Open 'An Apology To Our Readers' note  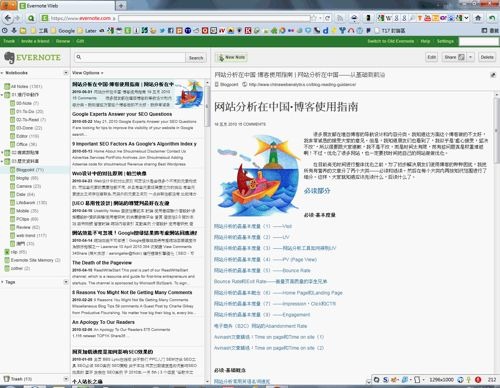103,322
